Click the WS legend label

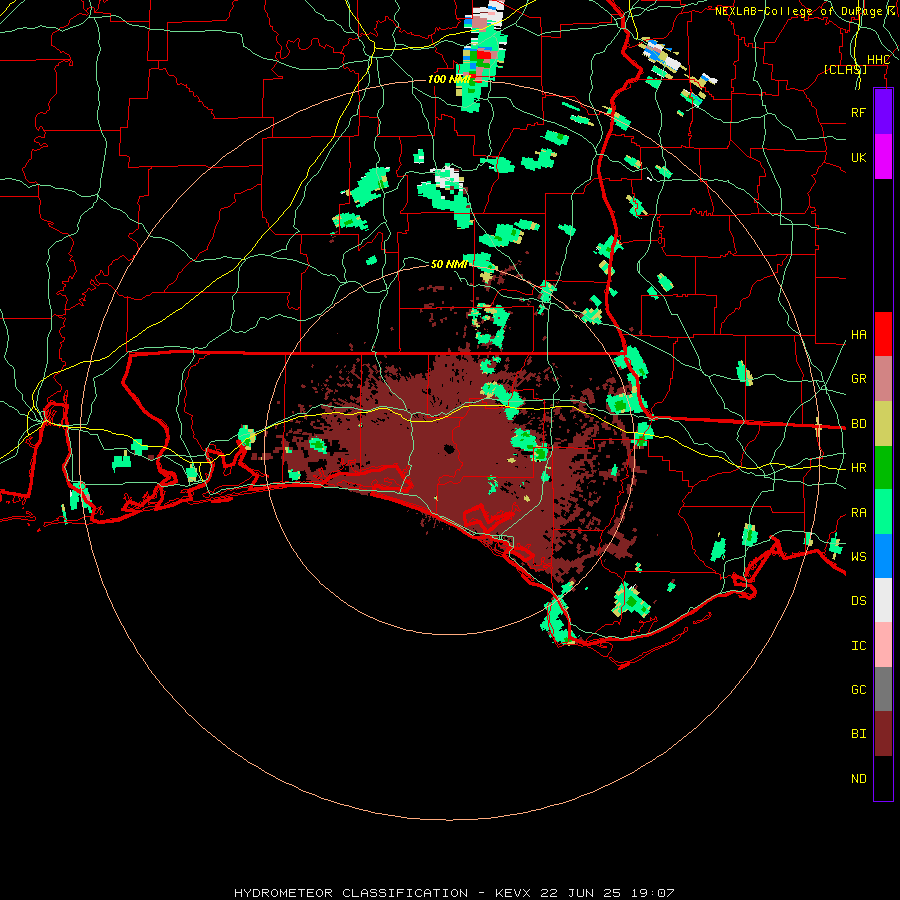[859, 557]
